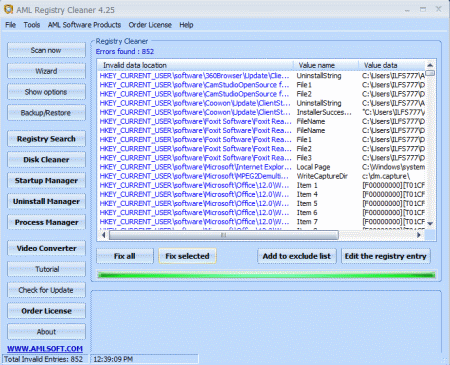Sort by Invalid data location column header
Viewport: 450px width, 365px height.
195,65
